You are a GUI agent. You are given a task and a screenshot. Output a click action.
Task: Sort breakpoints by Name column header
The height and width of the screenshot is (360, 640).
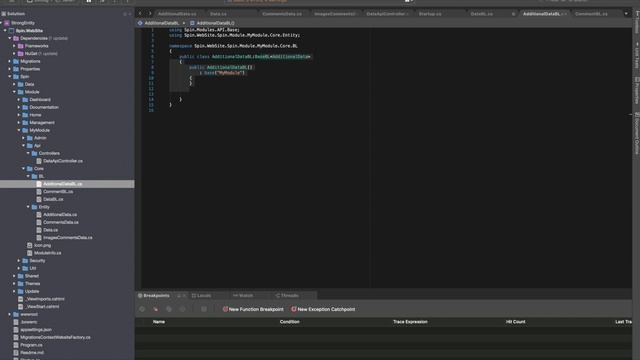[x=159, y=322]
